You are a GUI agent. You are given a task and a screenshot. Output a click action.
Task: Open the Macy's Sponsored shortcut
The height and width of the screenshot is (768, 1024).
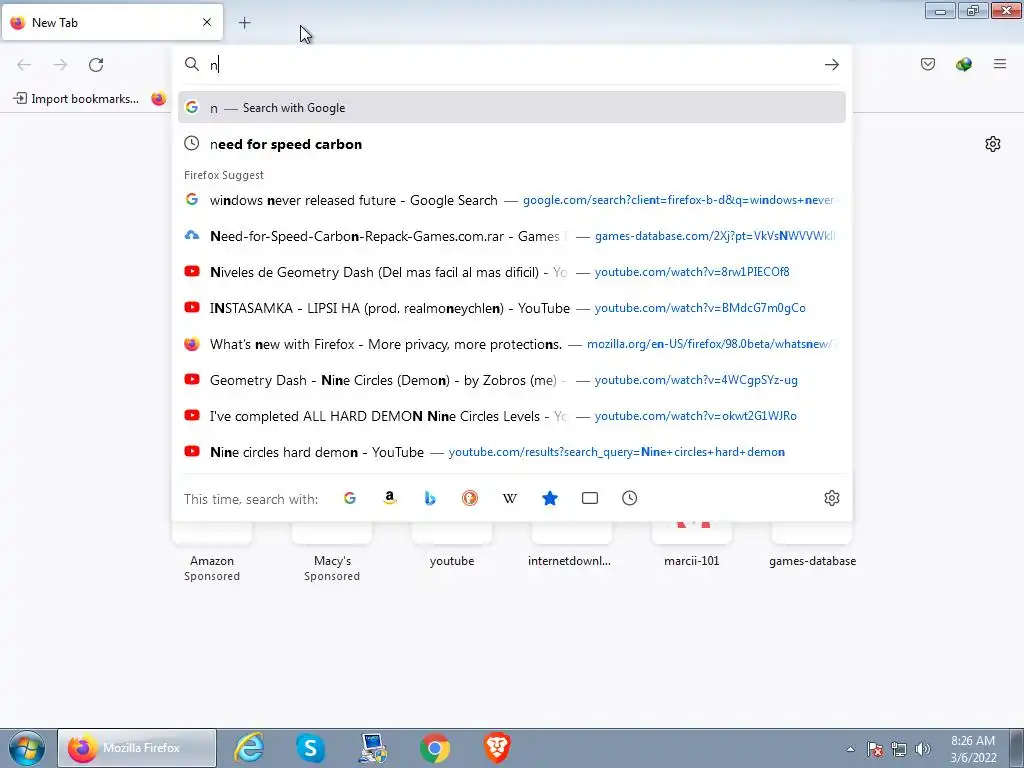332,552
